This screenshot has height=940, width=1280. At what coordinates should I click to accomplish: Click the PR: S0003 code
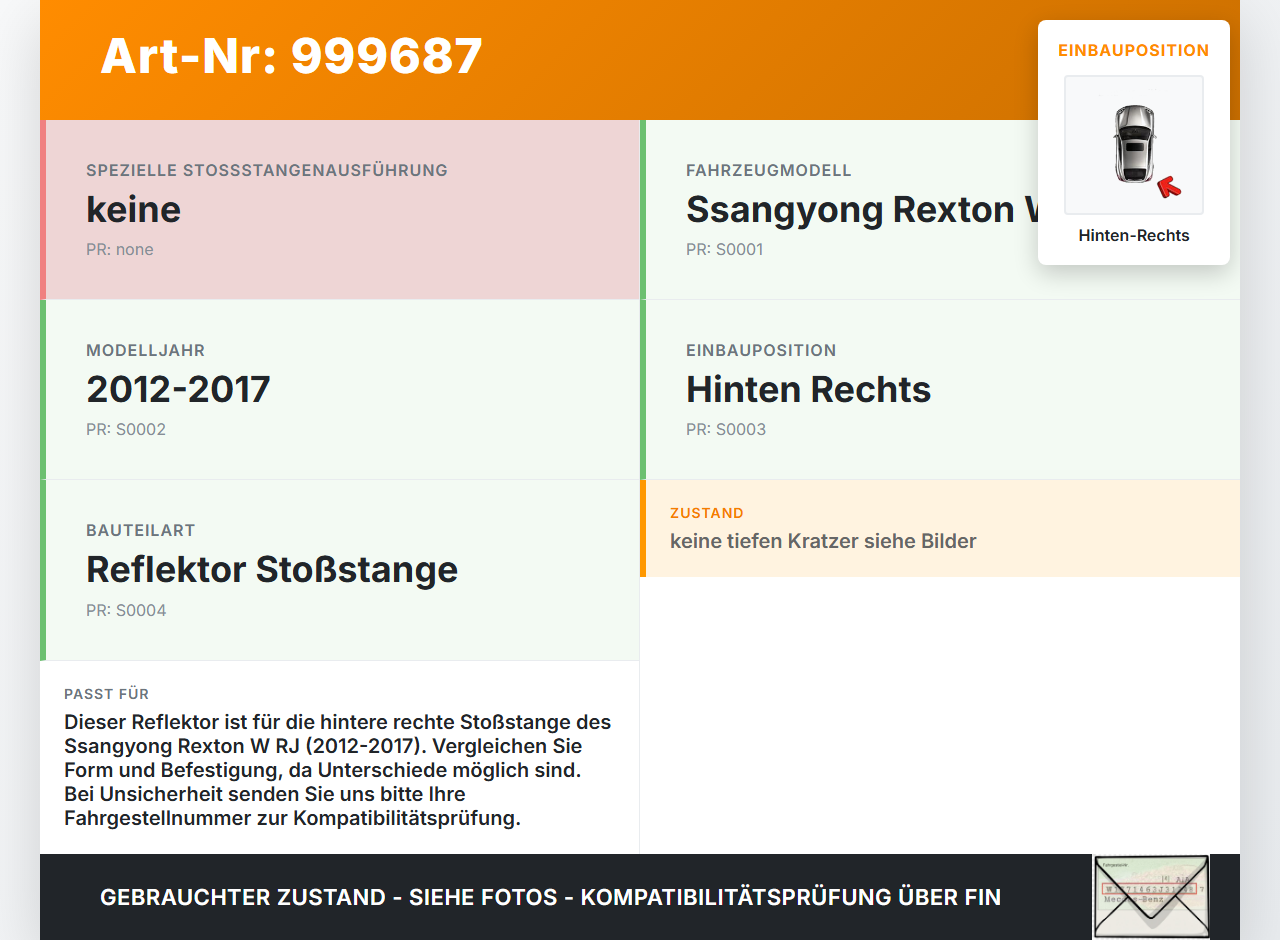pyautogui.click(x=726, y=429)
